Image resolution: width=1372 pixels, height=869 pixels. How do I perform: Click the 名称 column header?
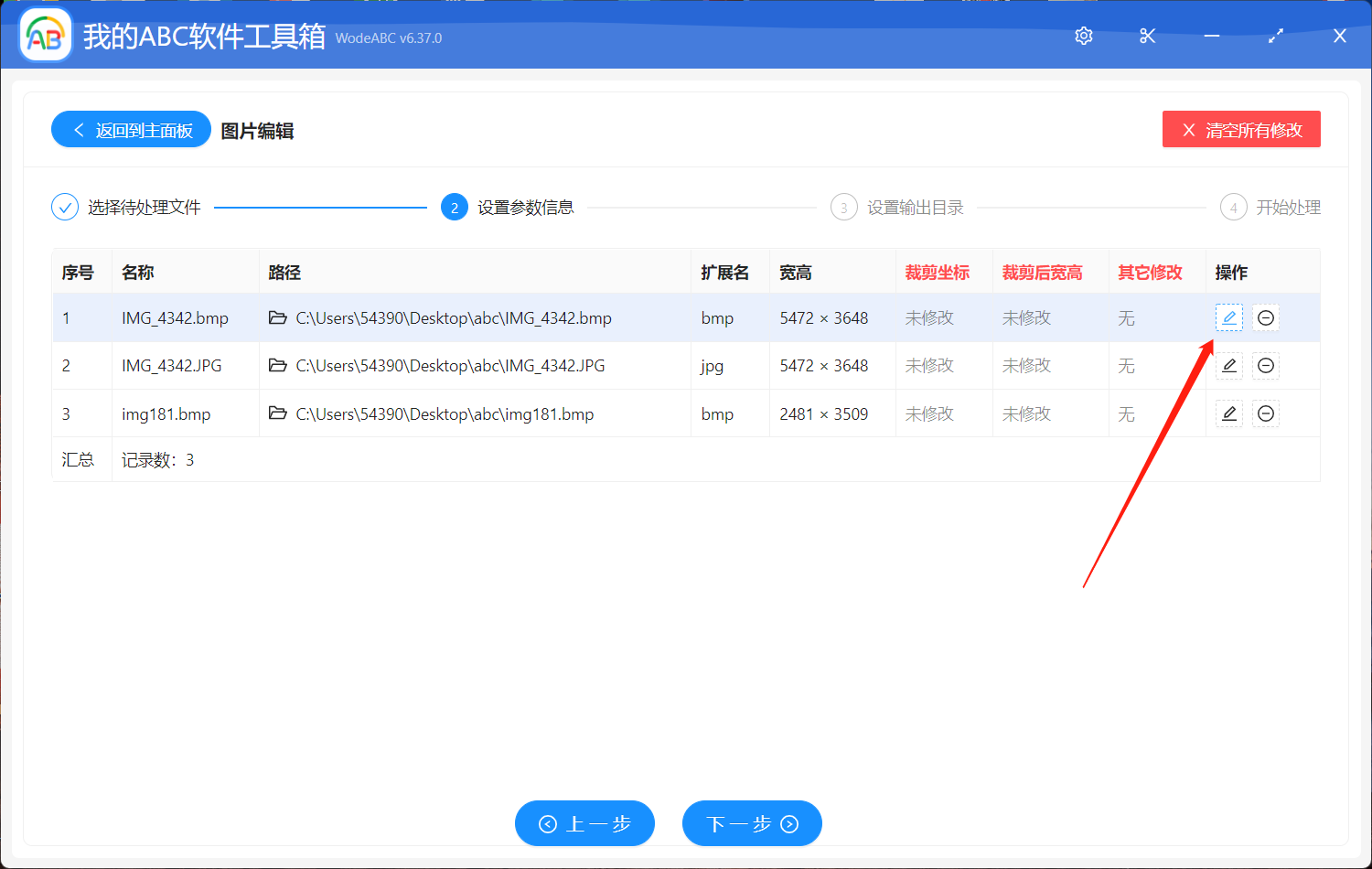click(138, 273)
